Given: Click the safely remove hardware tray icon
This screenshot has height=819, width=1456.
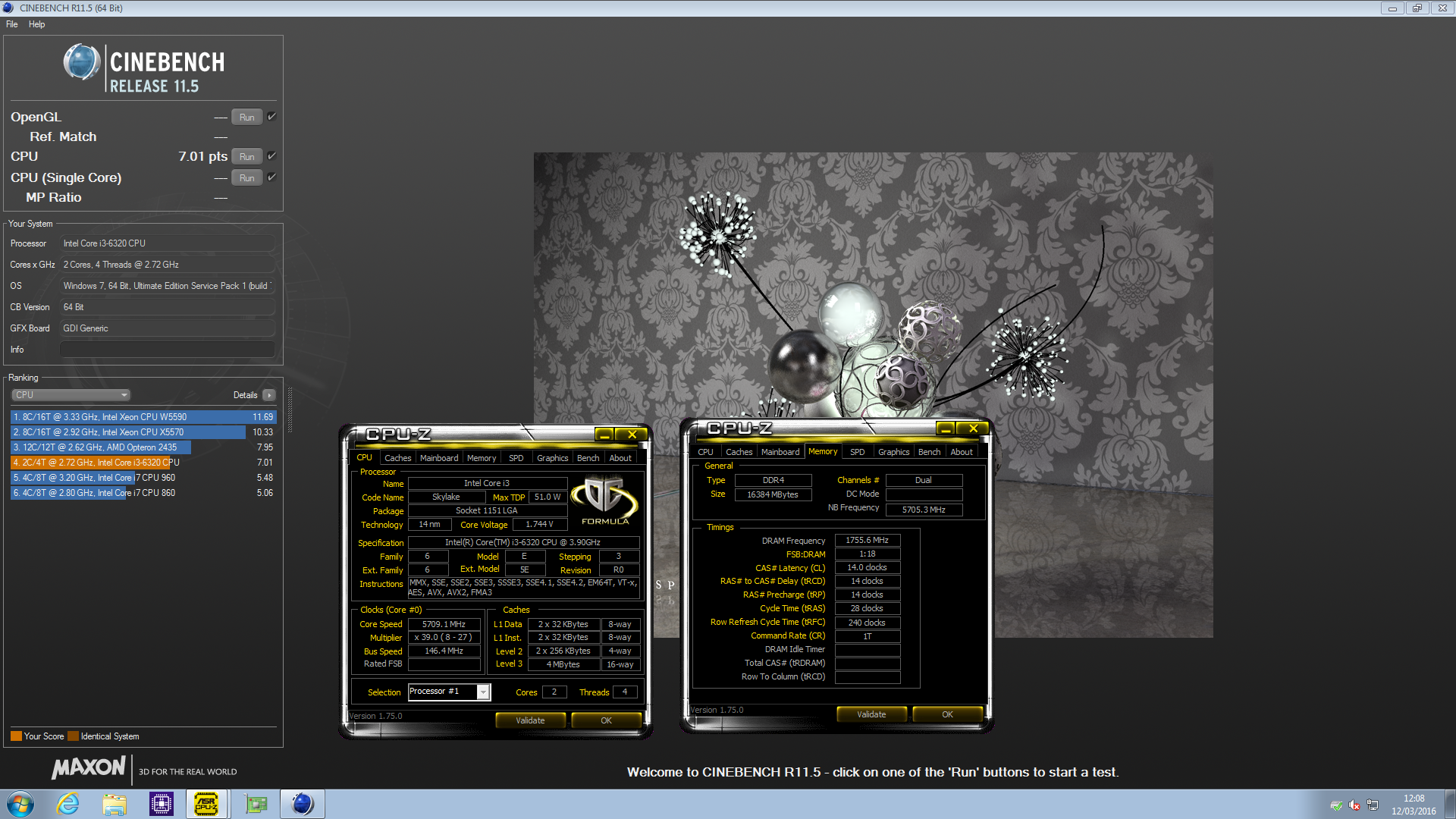Looking at the screenshot, I should point(1336,805).
